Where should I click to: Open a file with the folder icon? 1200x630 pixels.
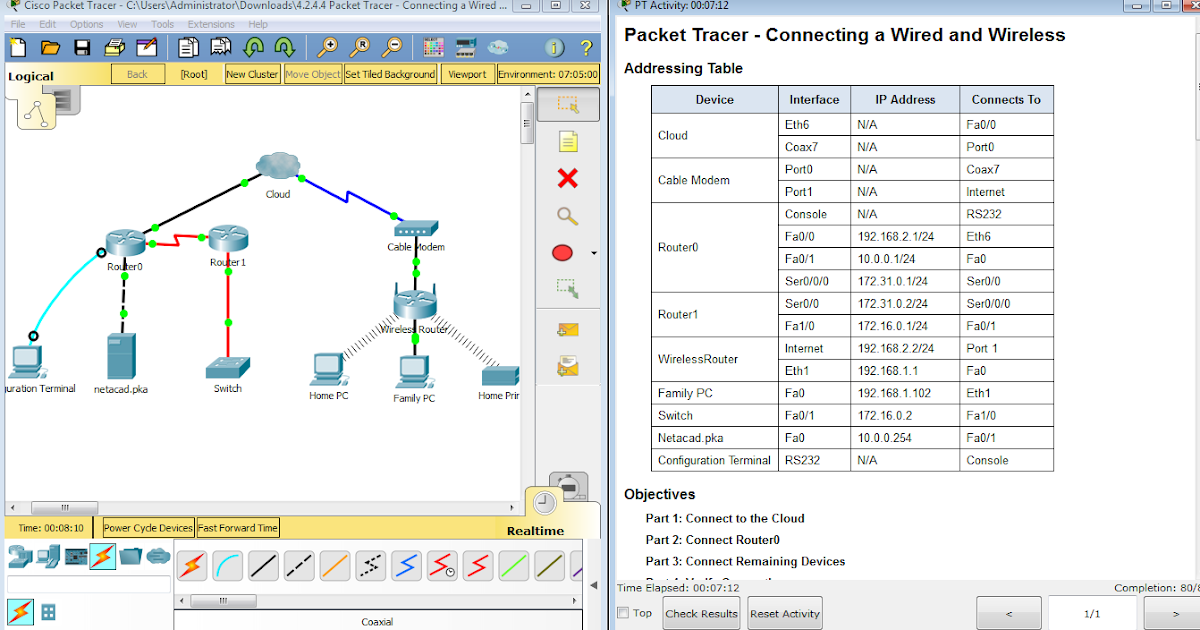click(50, 46)
